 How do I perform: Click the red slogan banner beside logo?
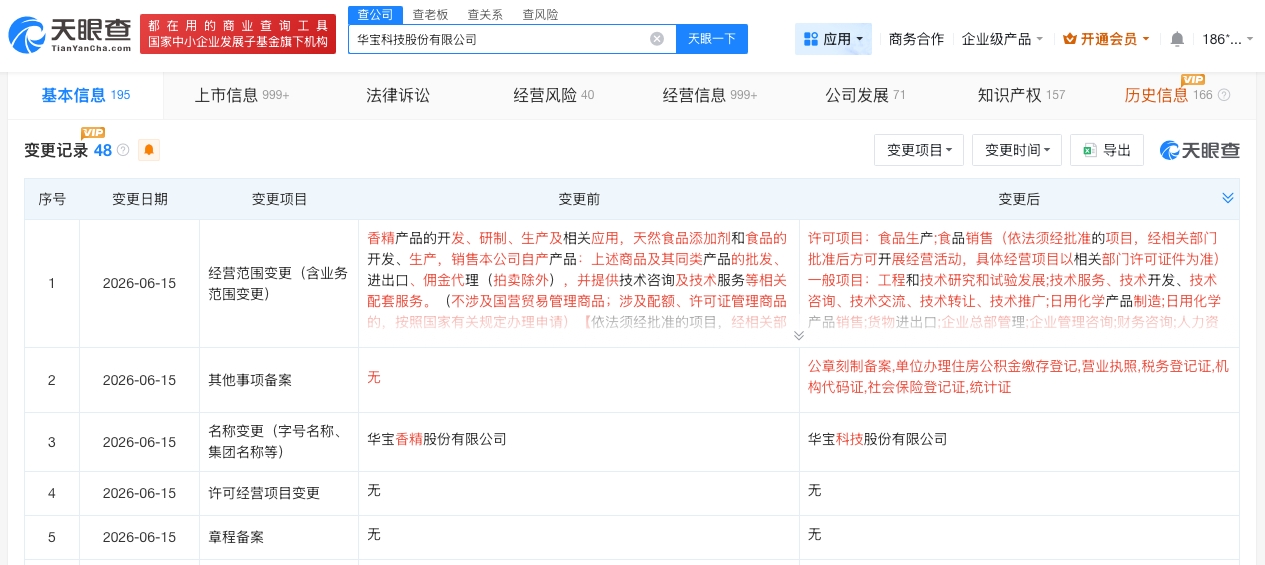(x=238, y=35)
